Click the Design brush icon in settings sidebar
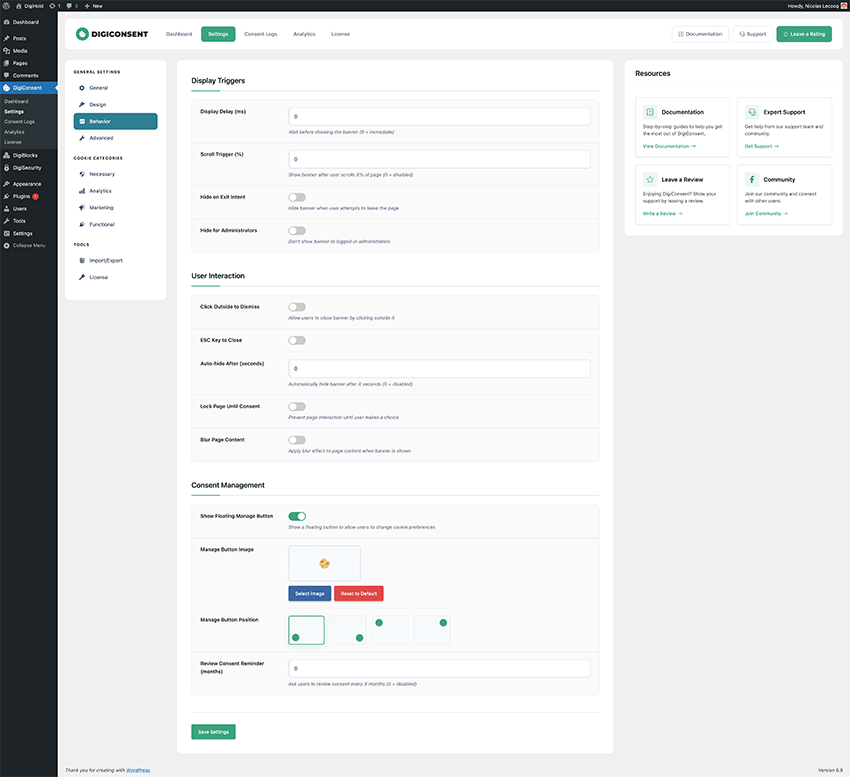This screenshot has height=777, width=850. coord(82,105)
